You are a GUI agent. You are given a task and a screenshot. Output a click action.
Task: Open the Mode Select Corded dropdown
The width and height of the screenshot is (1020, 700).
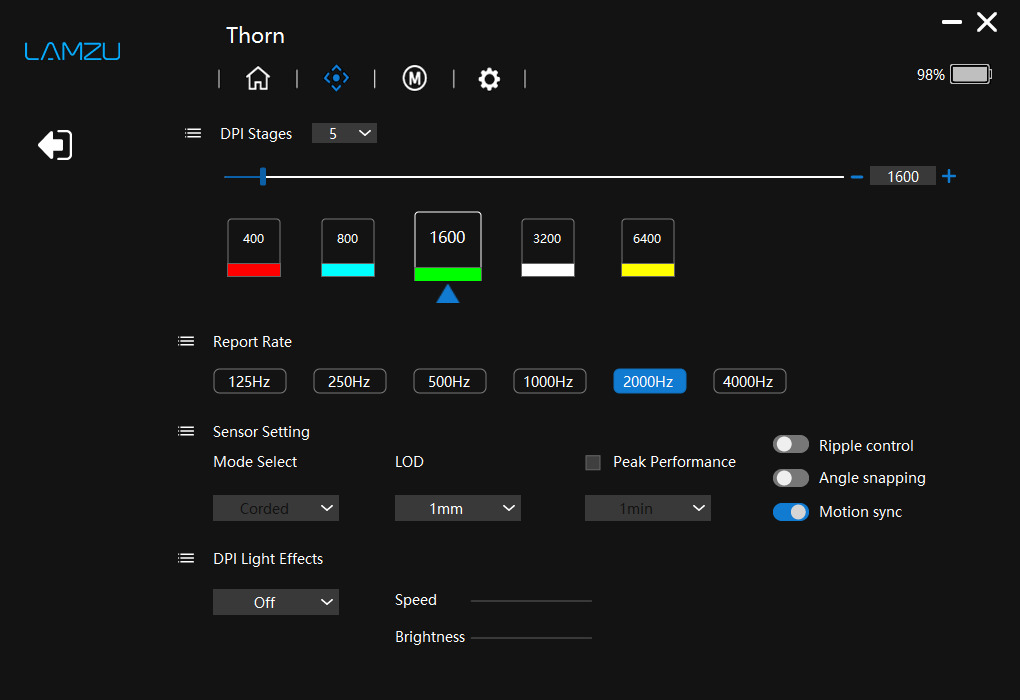(x=276, y=508)
